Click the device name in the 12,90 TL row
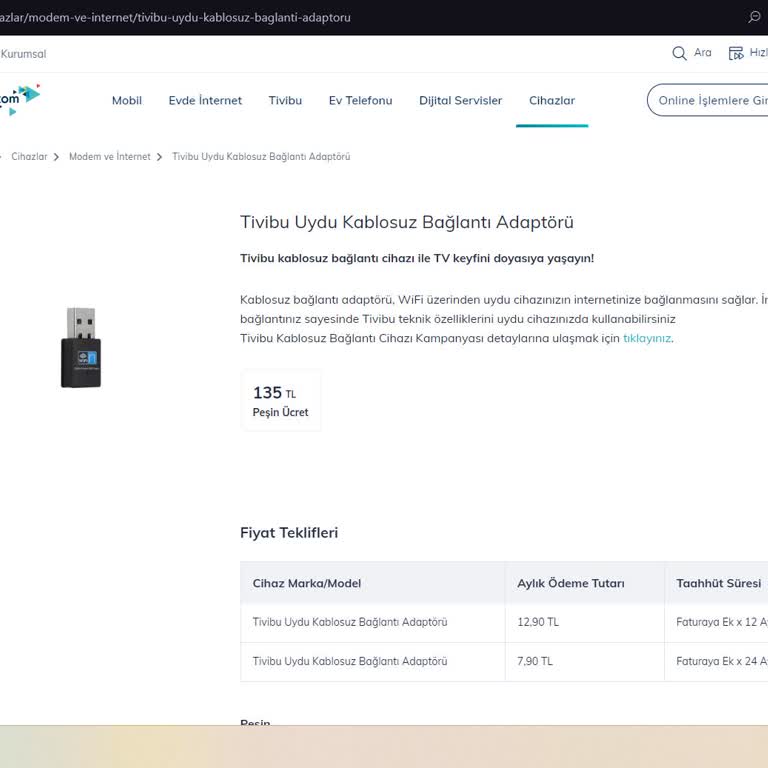 point(350,622)
